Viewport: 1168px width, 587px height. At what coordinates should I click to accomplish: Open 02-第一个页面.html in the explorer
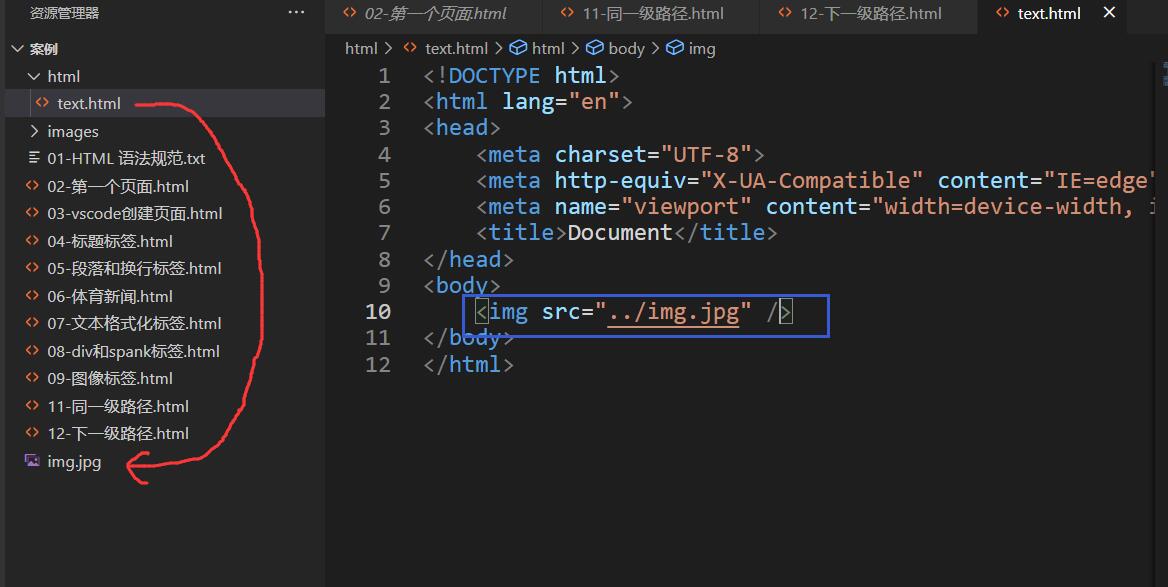coord(118,186)
